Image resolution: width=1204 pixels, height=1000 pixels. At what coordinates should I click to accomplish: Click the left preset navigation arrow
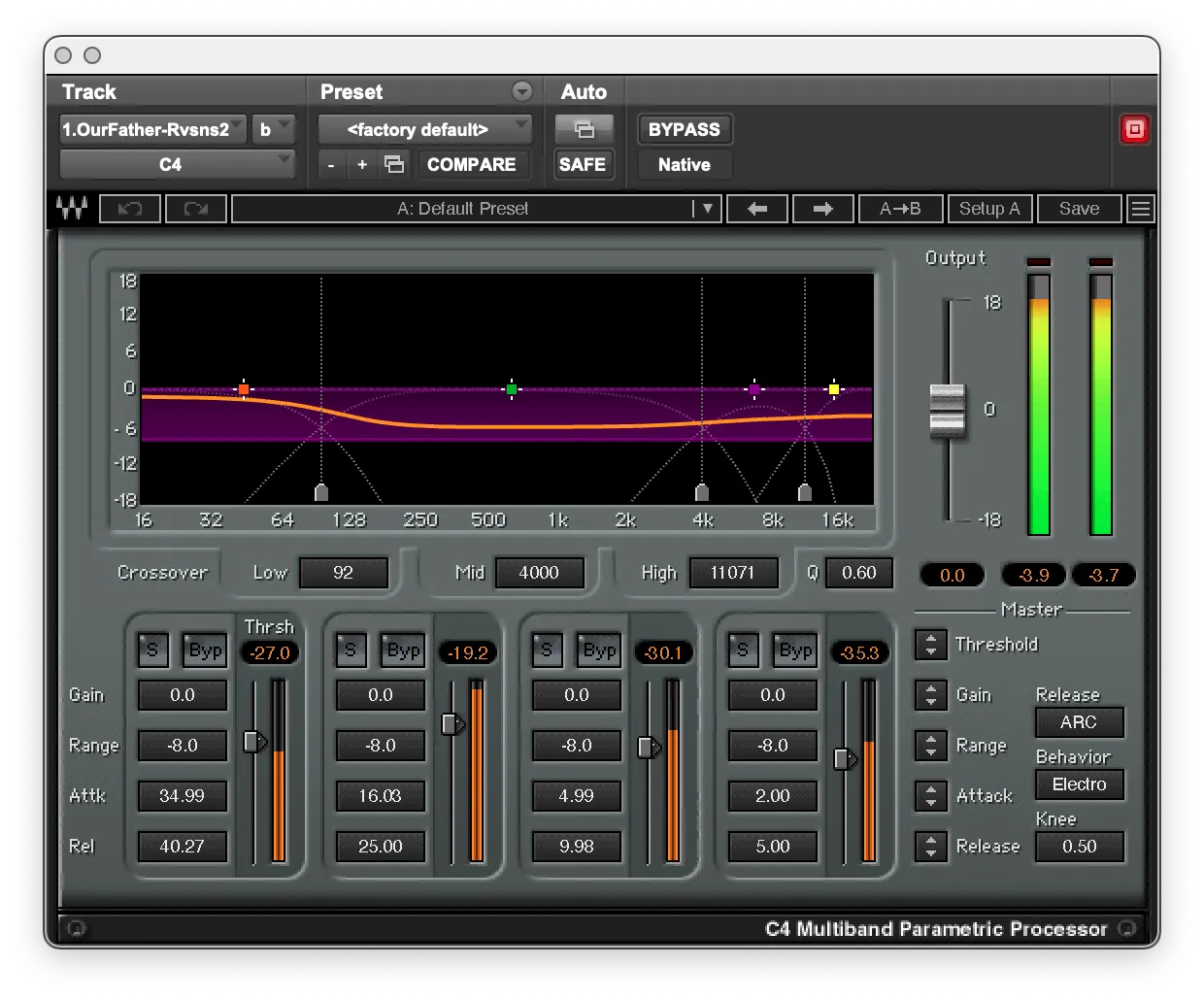(x=757, y=208)
